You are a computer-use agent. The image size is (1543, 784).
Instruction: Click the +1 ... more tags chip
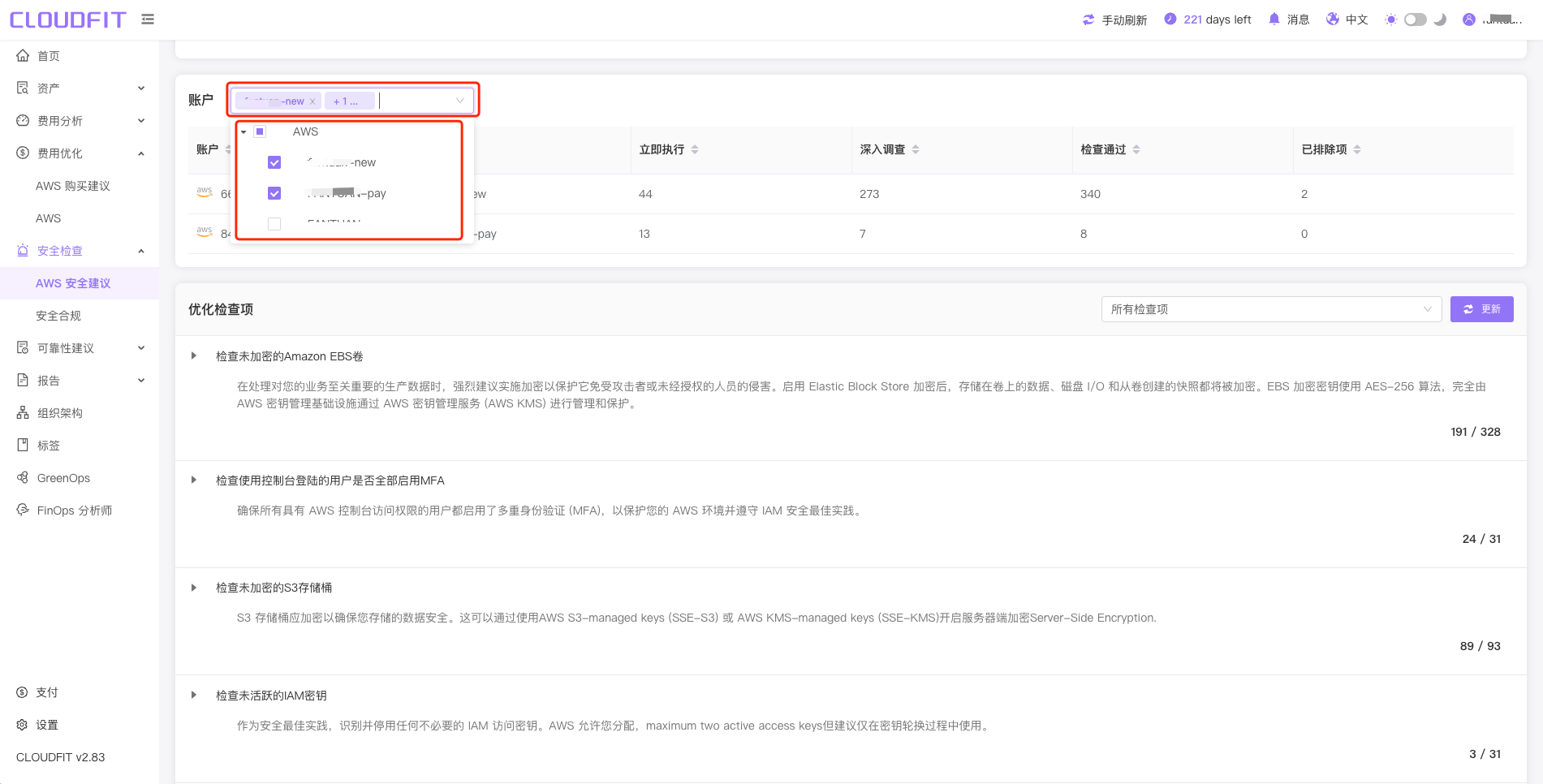349,101
